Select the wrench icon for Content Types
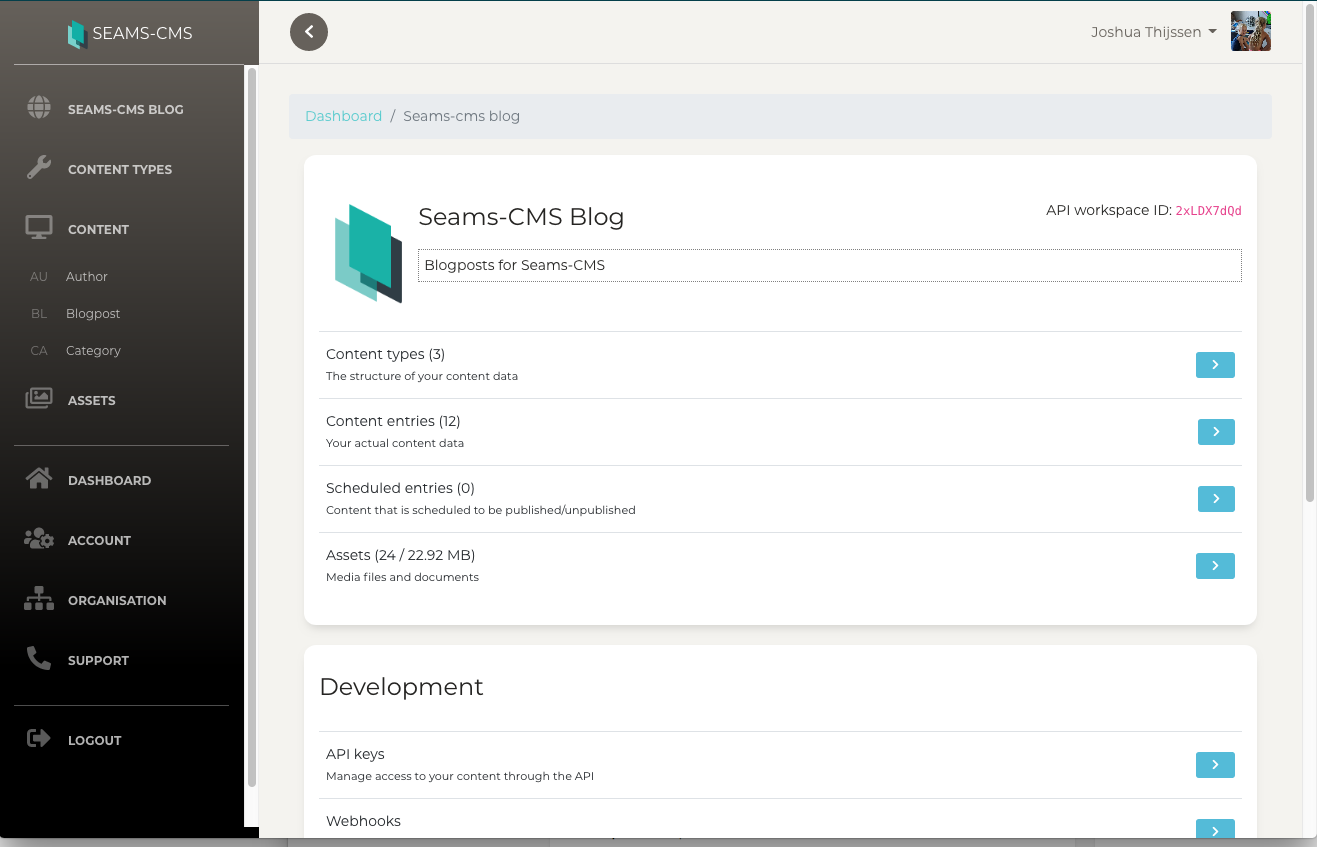This screenshot has height=847, width=1317. tap(38, 168)
